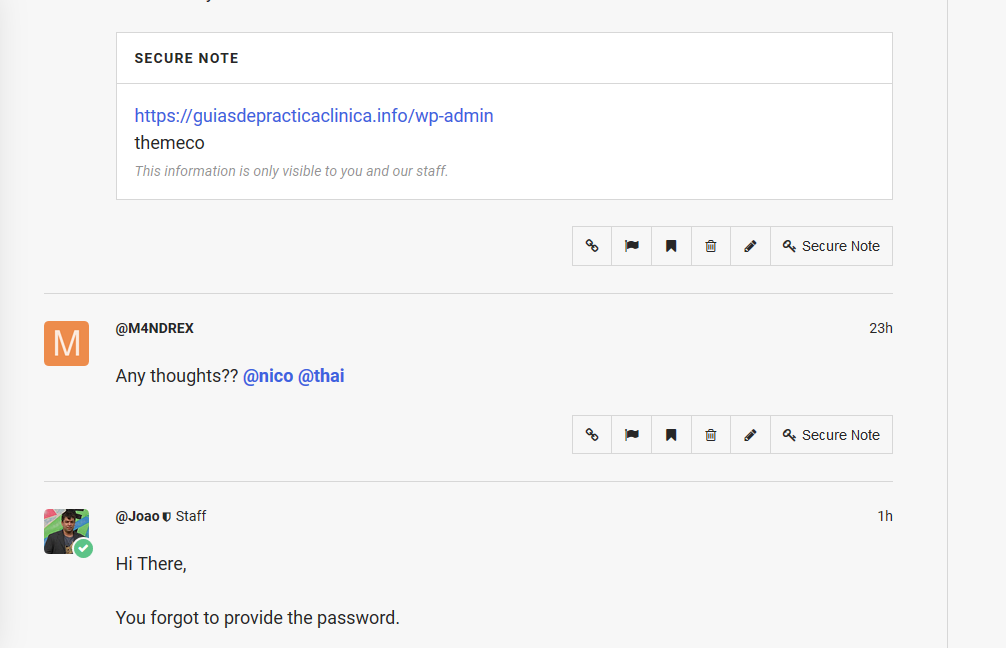Click the orange M avatar

(66, 343)
